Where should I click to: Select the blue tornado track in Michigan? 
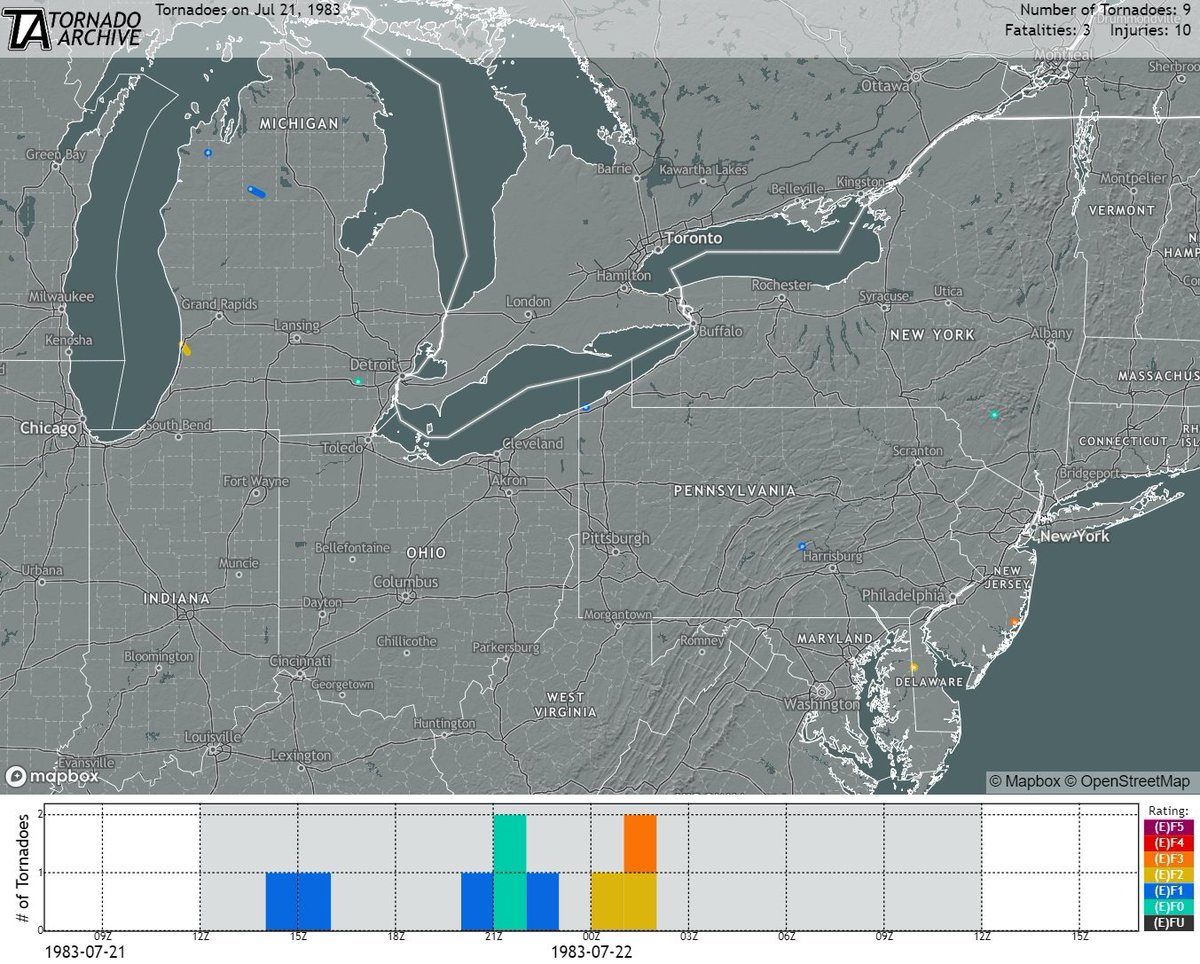255,192
